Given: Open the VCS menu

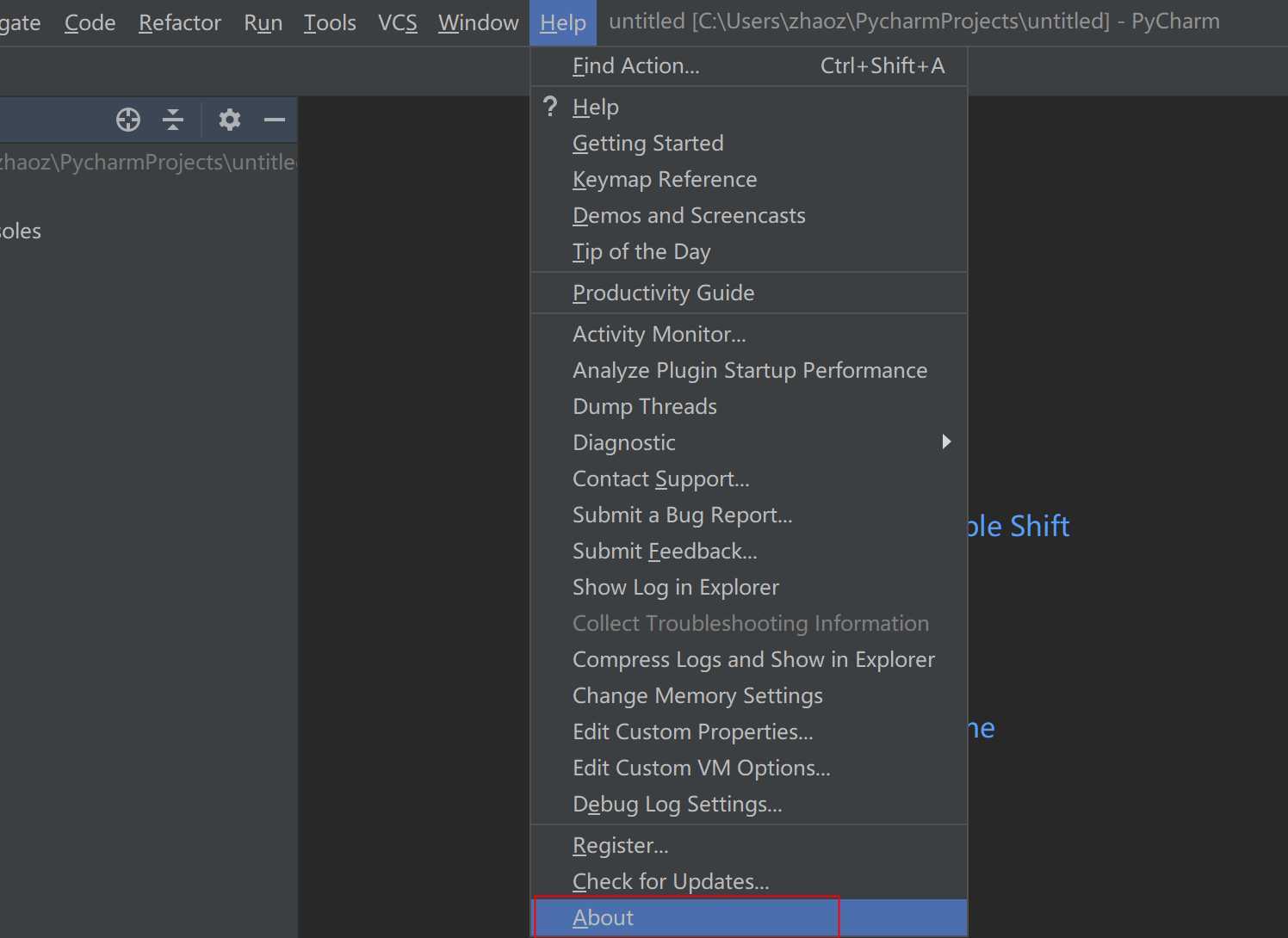Looking at the screenshot, I should tap(397, 23).
